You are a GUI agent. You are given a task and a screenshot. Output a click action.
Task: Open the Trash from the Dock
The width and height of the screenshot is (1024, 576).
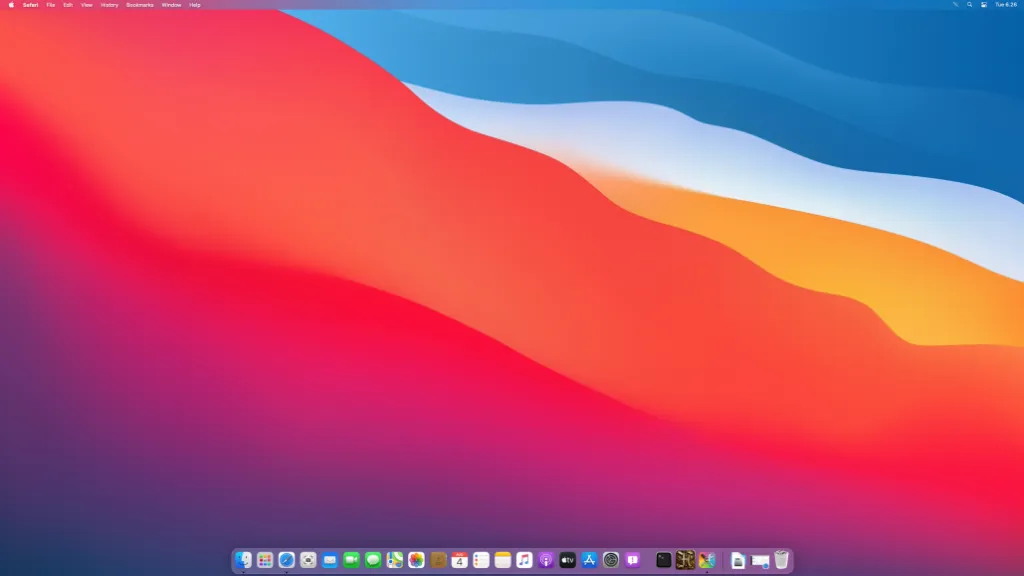point(781,560)
